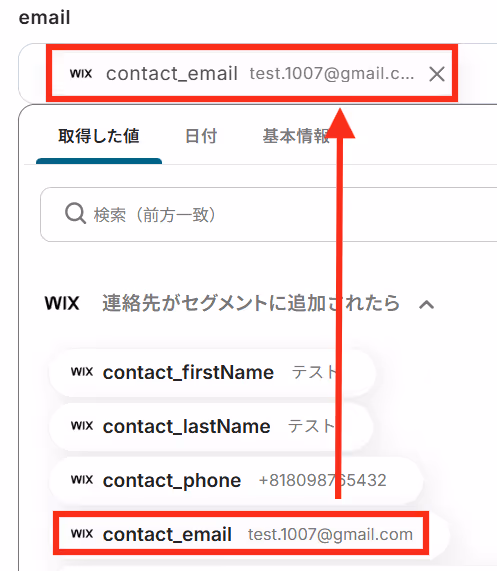Click Wix icon in the email field chip
The height and width of the screenshot is (571, 497).
click(x=81, y=74)
